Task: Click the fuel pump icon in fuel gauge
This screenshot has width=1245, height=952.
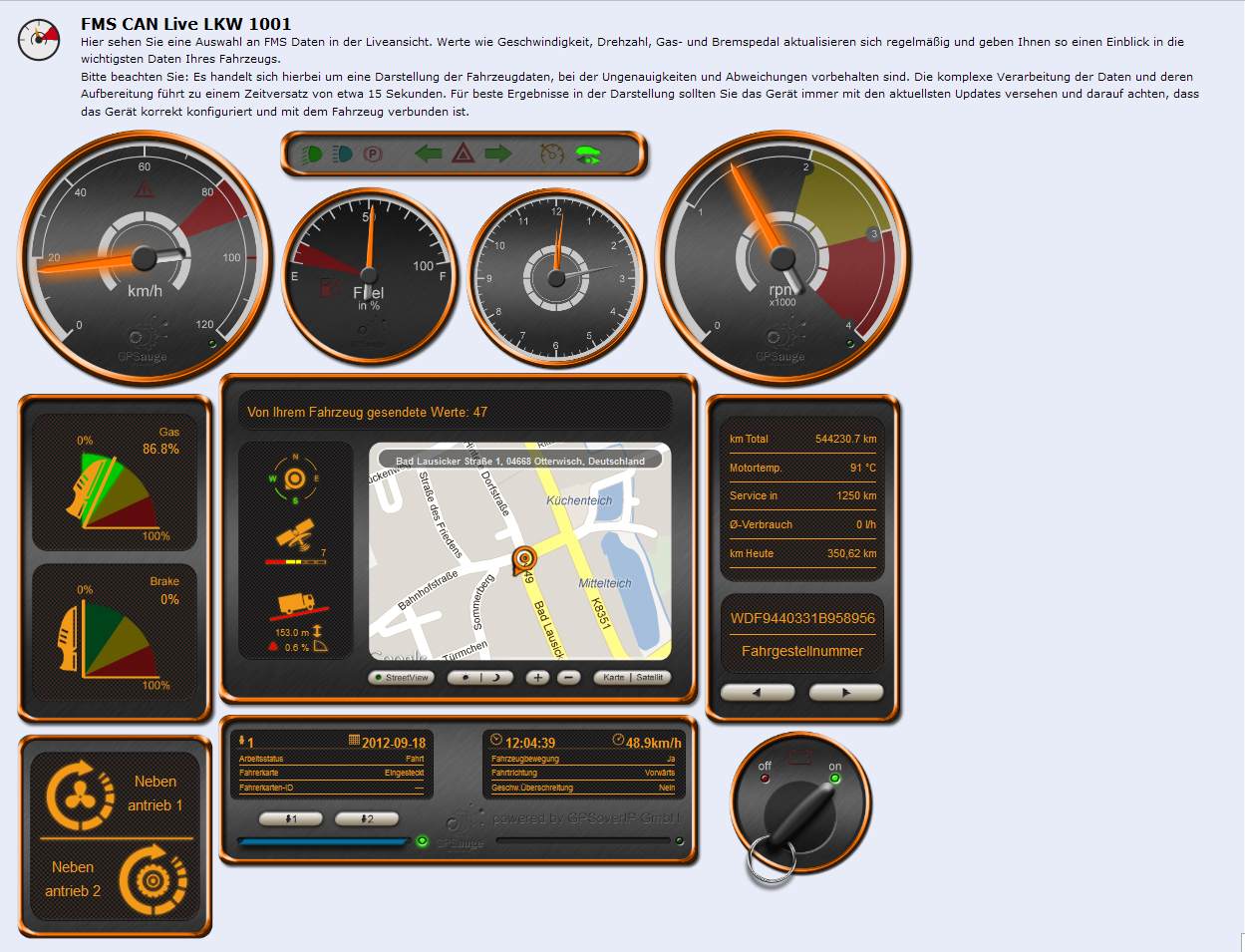Action: pos(328,289)
